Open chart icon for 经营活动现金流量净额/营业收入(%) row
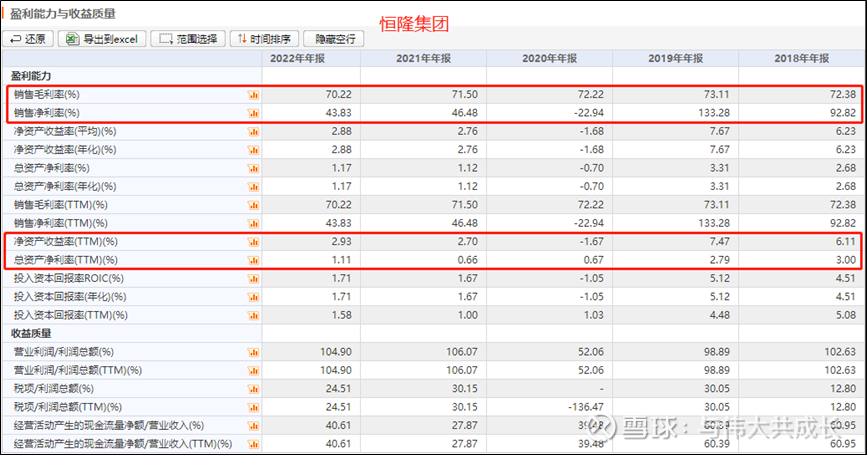Image resolution: width=867 pixels, height=455 pixels. pos(253,426)
